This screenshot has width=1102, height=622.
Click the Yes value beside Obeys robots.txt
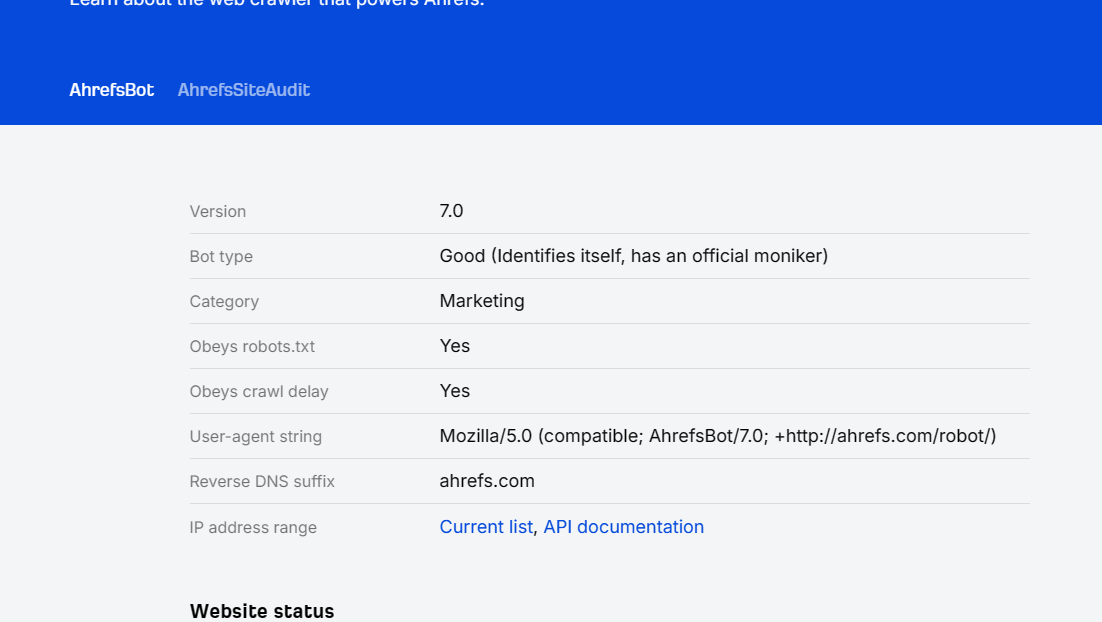pyautogui.click(x=455, y=346)
